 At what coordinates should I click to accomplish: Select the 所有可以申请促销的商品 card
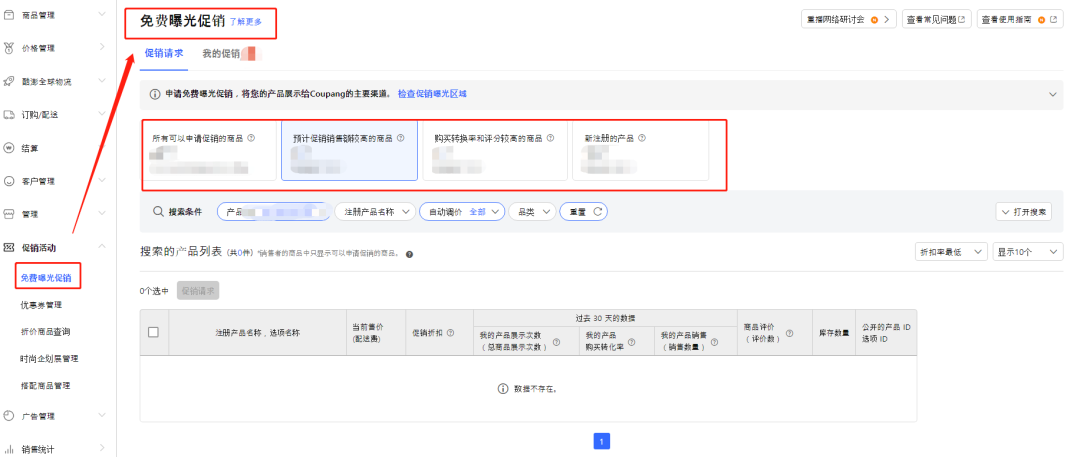click(x=209, y=151)
